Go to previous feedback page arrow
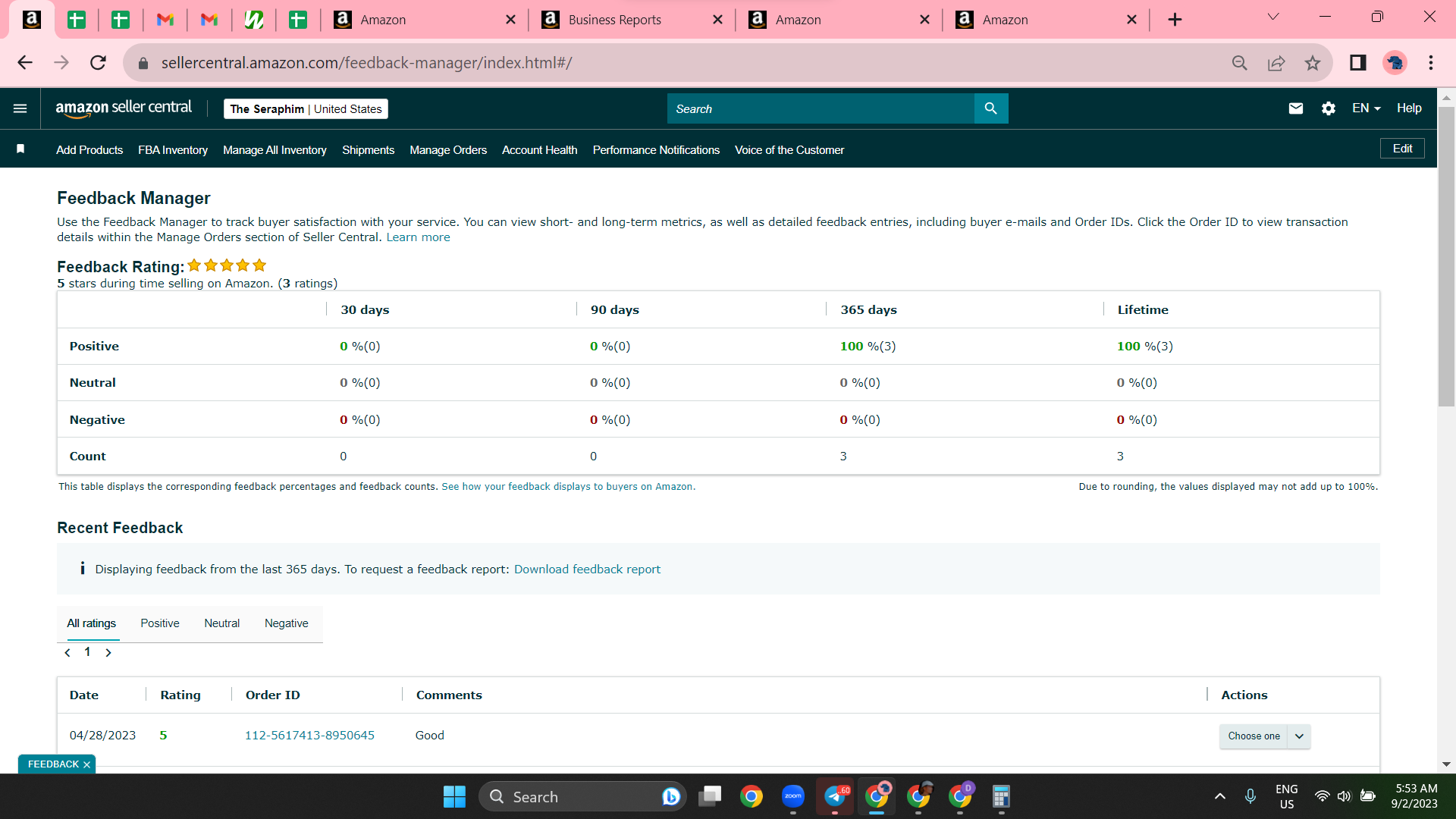Screen dimensions: 1456x819 click(67, 652)
